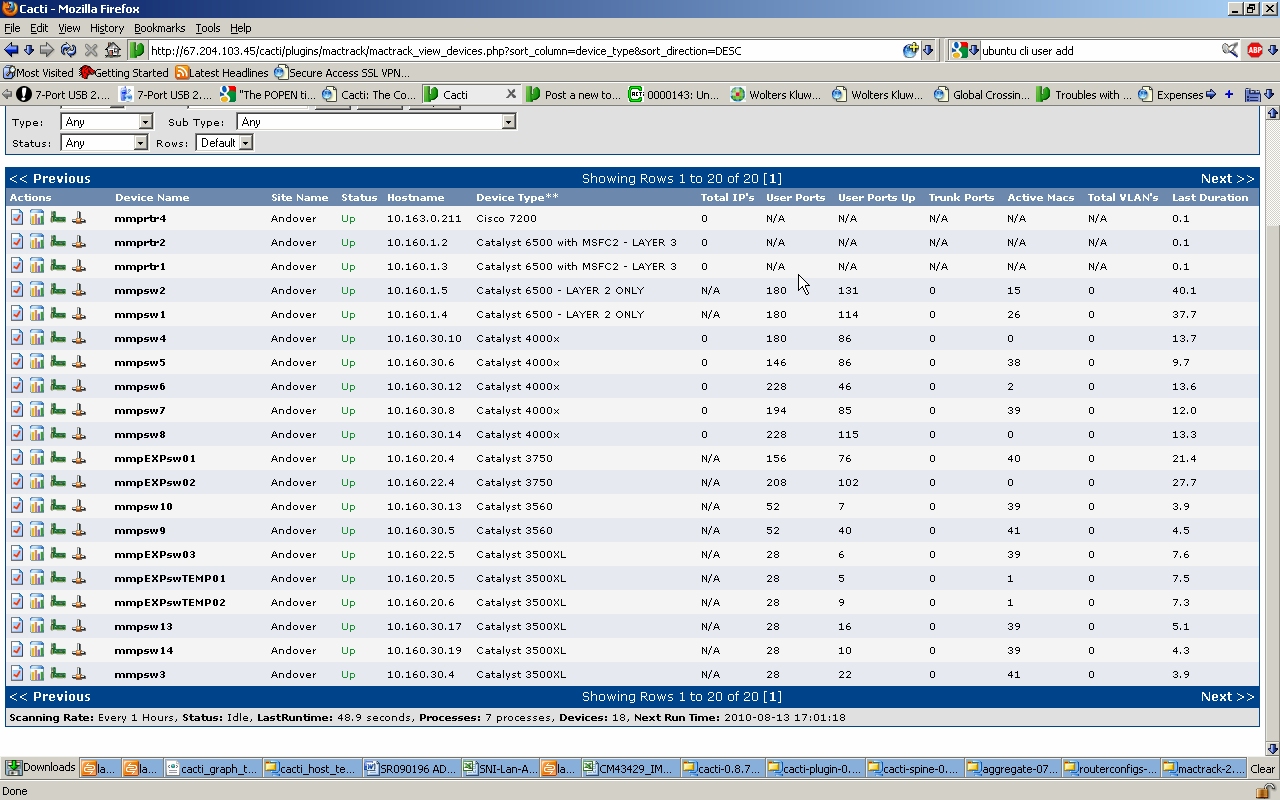Click the Downloads button in the status bar
This screenshot has height=800, width=1280.
click(x=40, y=768)
